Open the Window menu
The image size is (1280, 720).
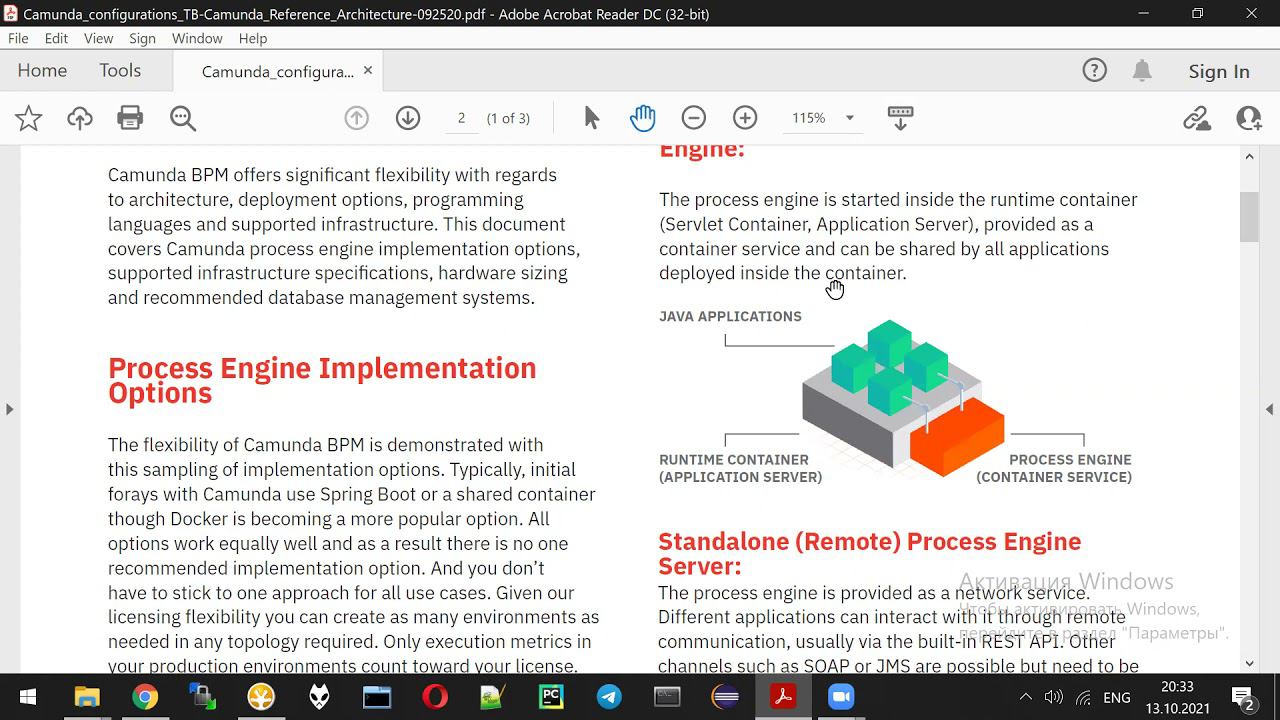point(197,38)
